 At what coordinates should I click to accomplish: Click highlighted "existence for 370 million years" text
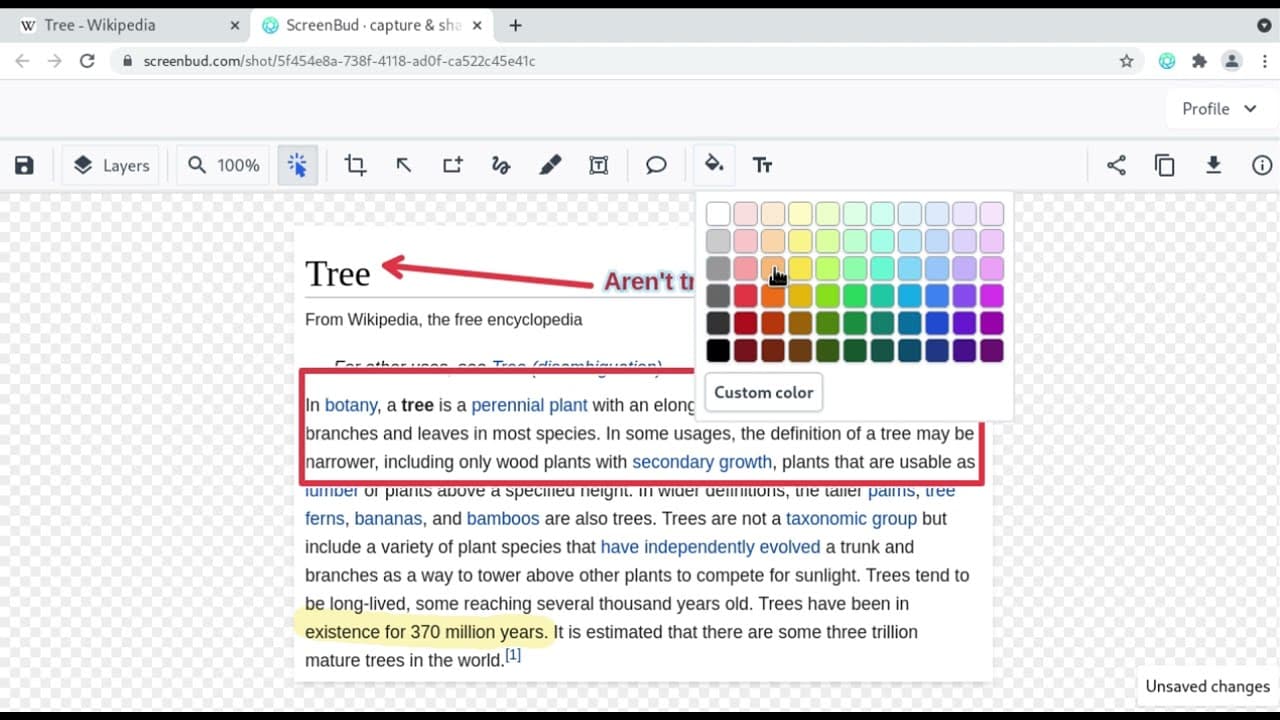click(x=426, y=632)
